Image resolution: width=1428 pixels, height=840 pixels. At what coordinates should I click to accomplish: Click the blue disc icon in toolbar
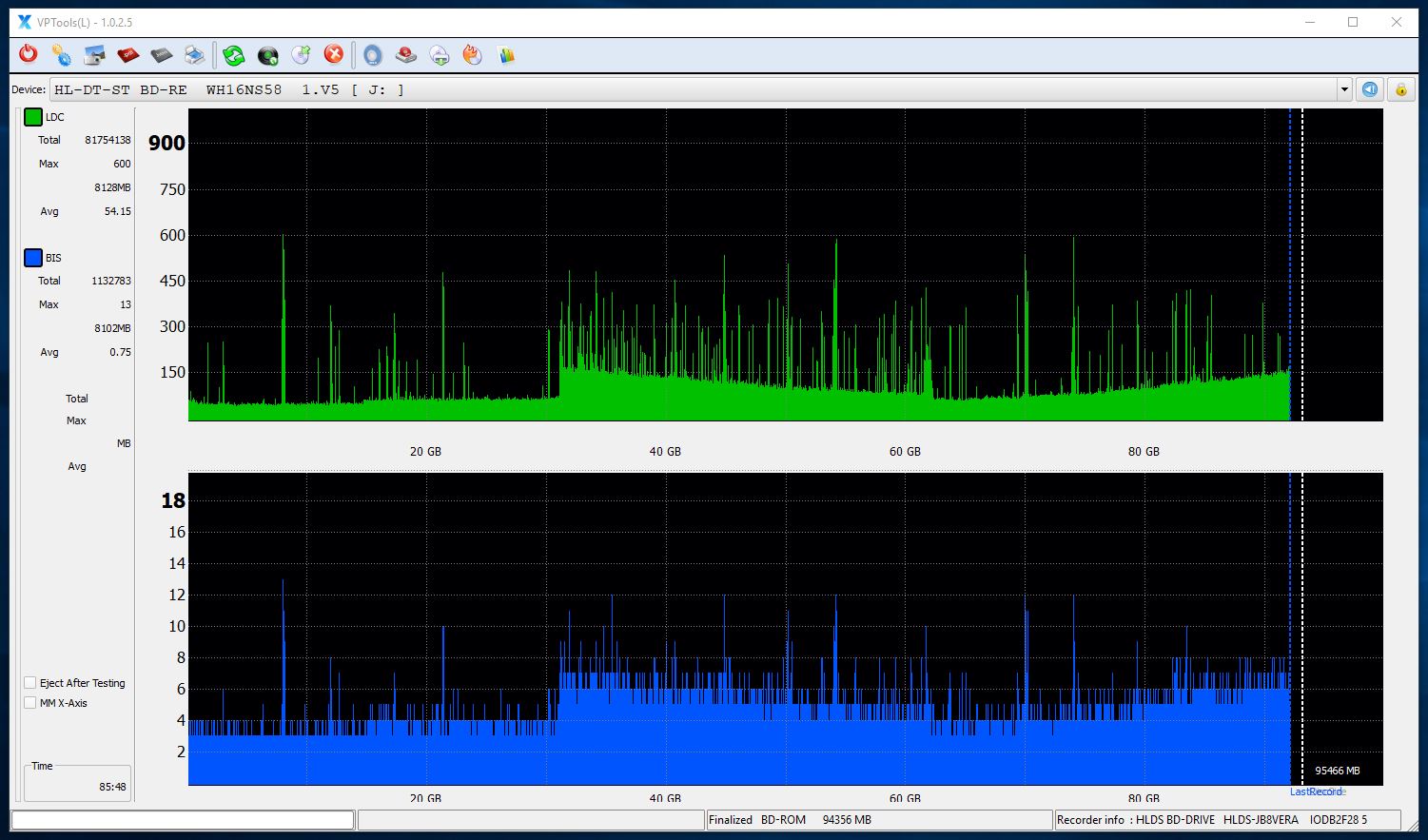[x=373, y=55]
